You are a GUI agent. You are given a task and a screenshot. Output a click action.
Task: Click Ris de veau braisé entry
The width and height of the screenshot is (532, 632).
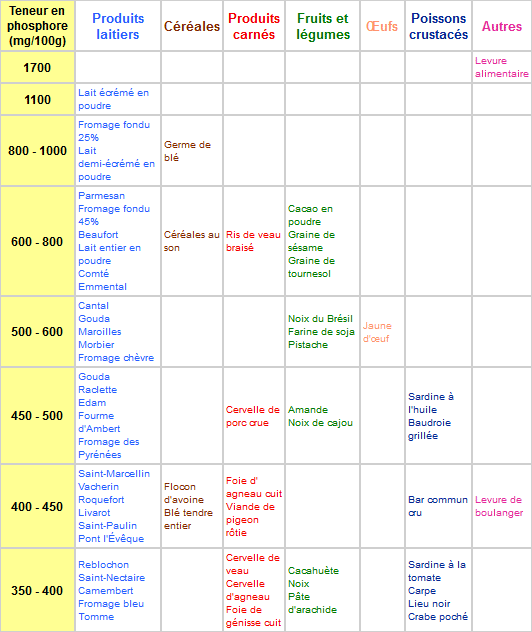click(253, 241)
